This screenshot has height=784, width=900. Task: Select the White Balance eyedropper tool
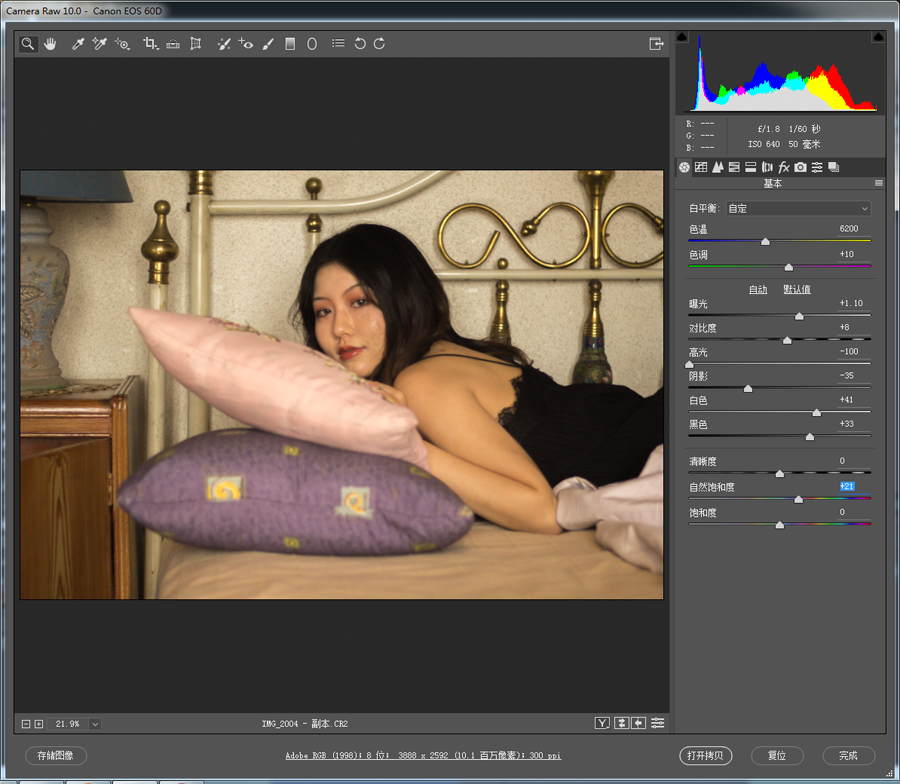pos(77,44)
